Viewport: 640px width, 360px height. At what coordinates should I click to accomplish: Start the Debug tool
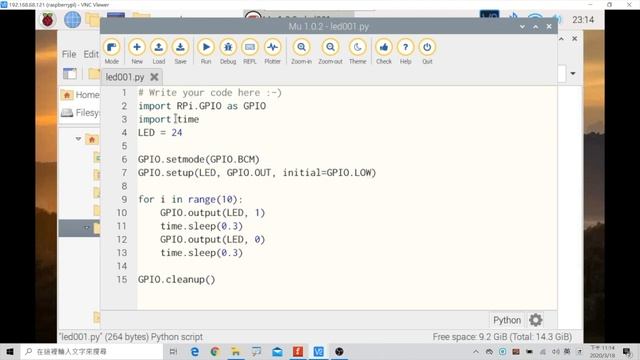pyautogui.click(x=228, y=51)
